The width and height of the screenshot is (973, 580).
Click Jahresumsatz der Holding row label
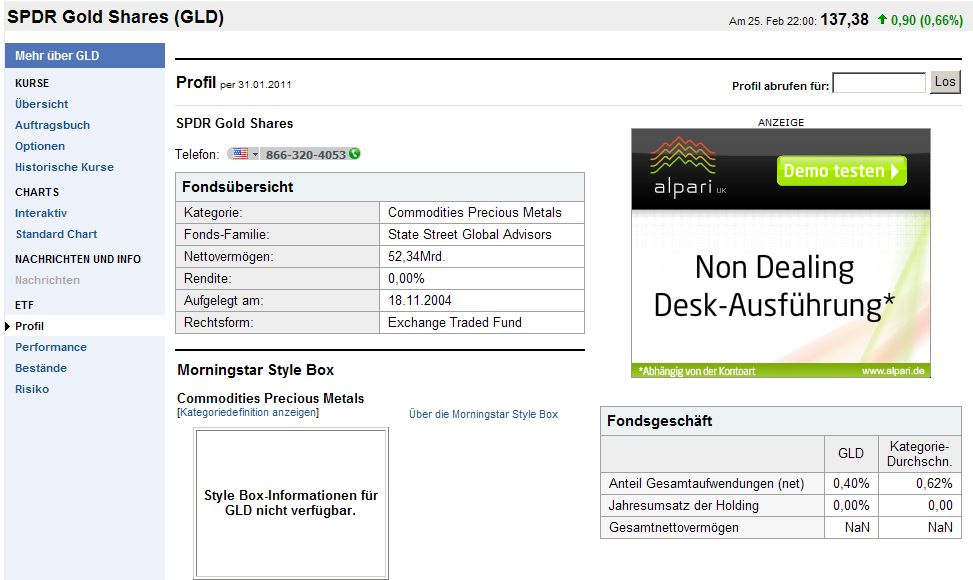click(x=683, y=506)
